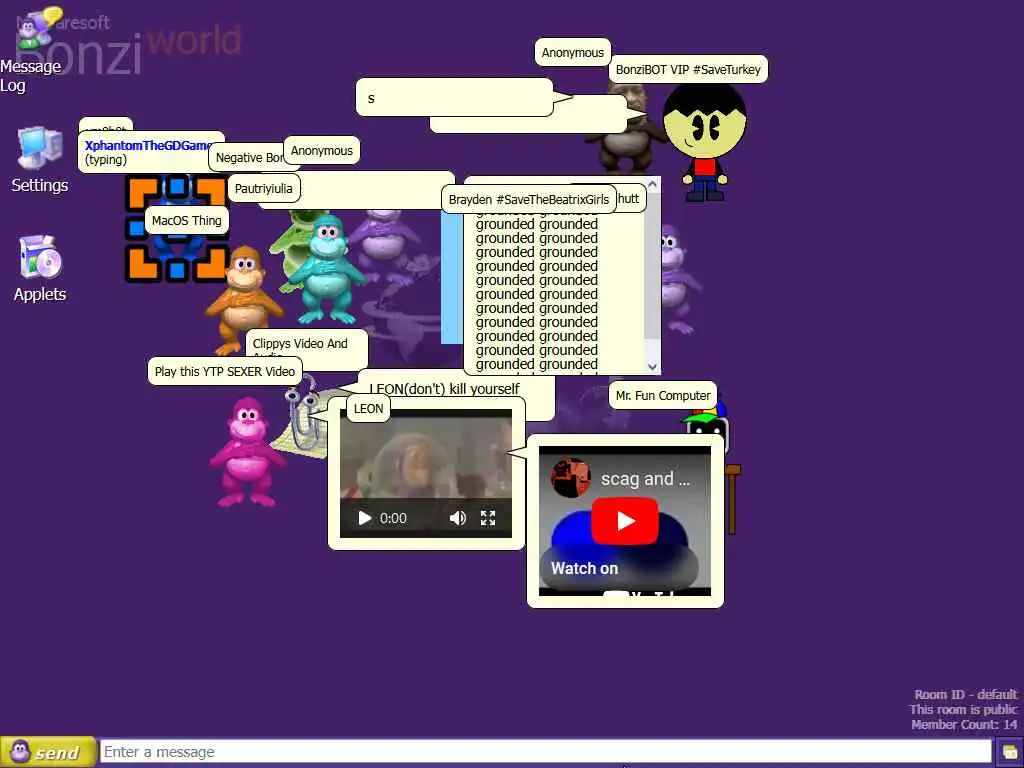Image resolution: width=1024 pixels, height=768 pixels.
Task: Open the 'scag and ...' video title
Action: [x=645, y=479]
